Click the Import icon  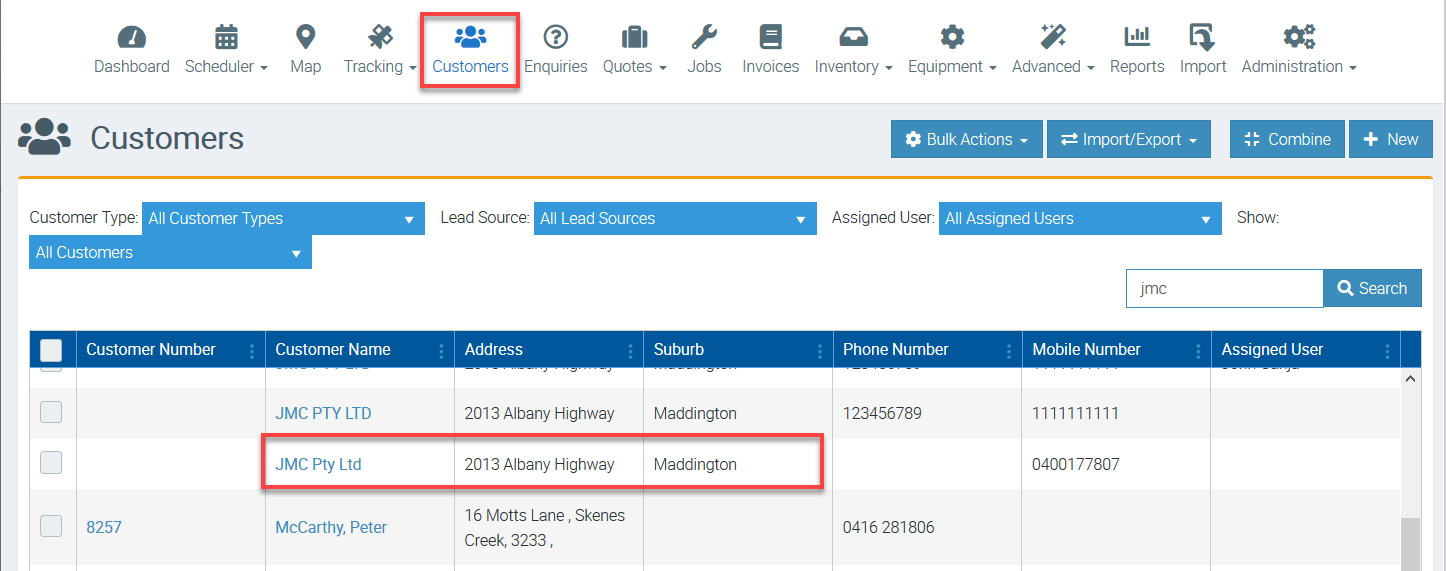click(x=1202, y=38)
